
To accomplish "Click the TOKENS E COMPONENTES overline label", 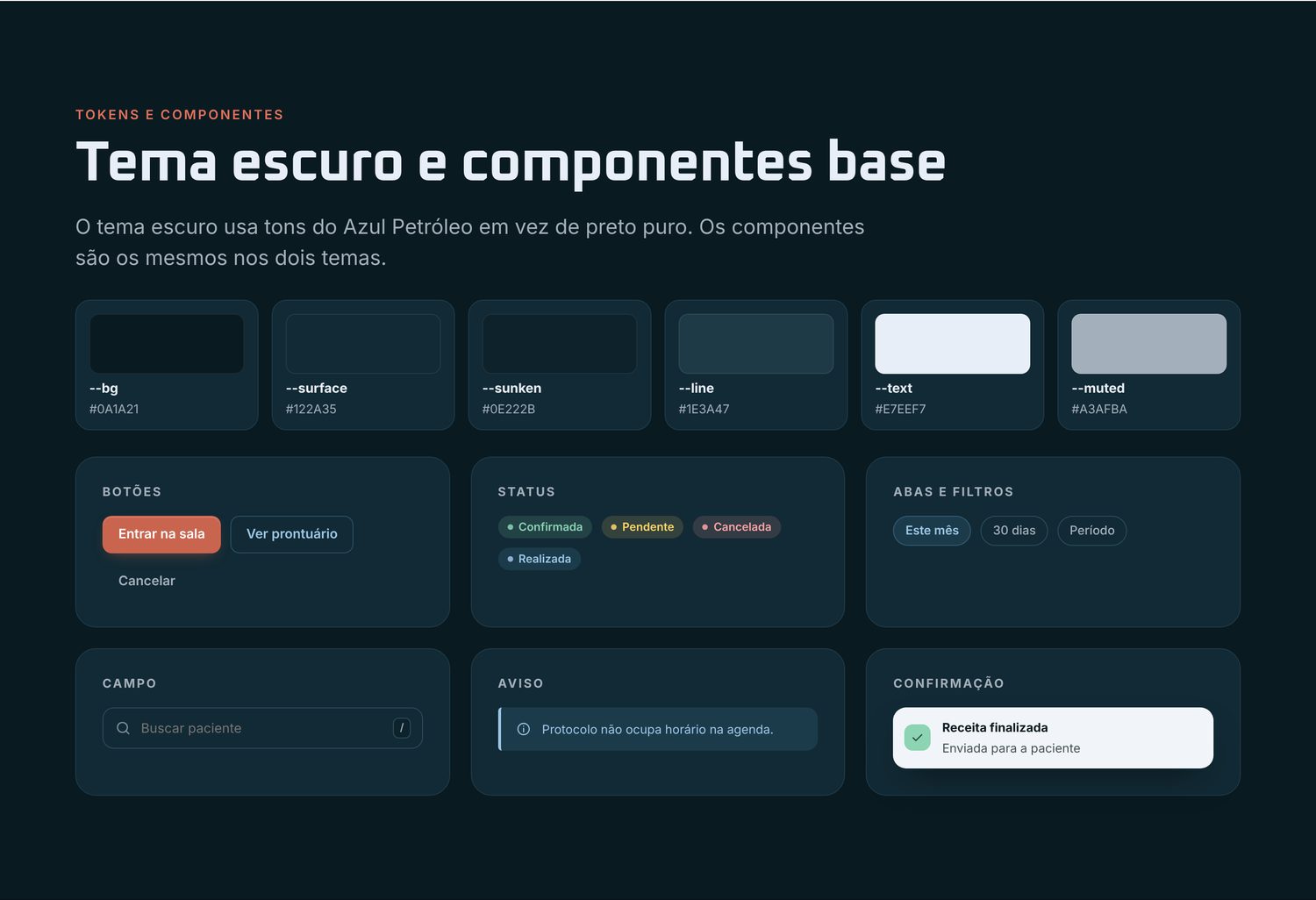I will 180,115.
